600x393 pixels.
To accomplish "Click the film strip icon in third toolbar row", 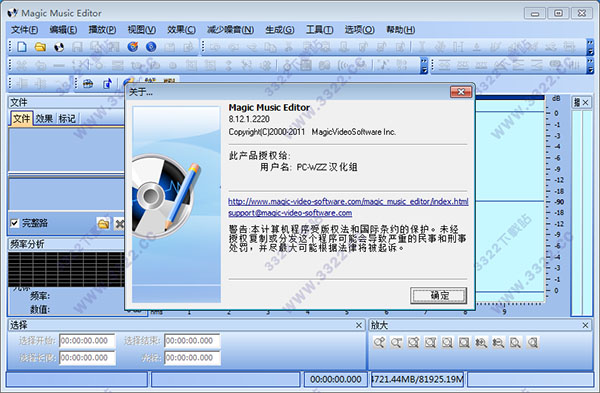I will point(88,83).
